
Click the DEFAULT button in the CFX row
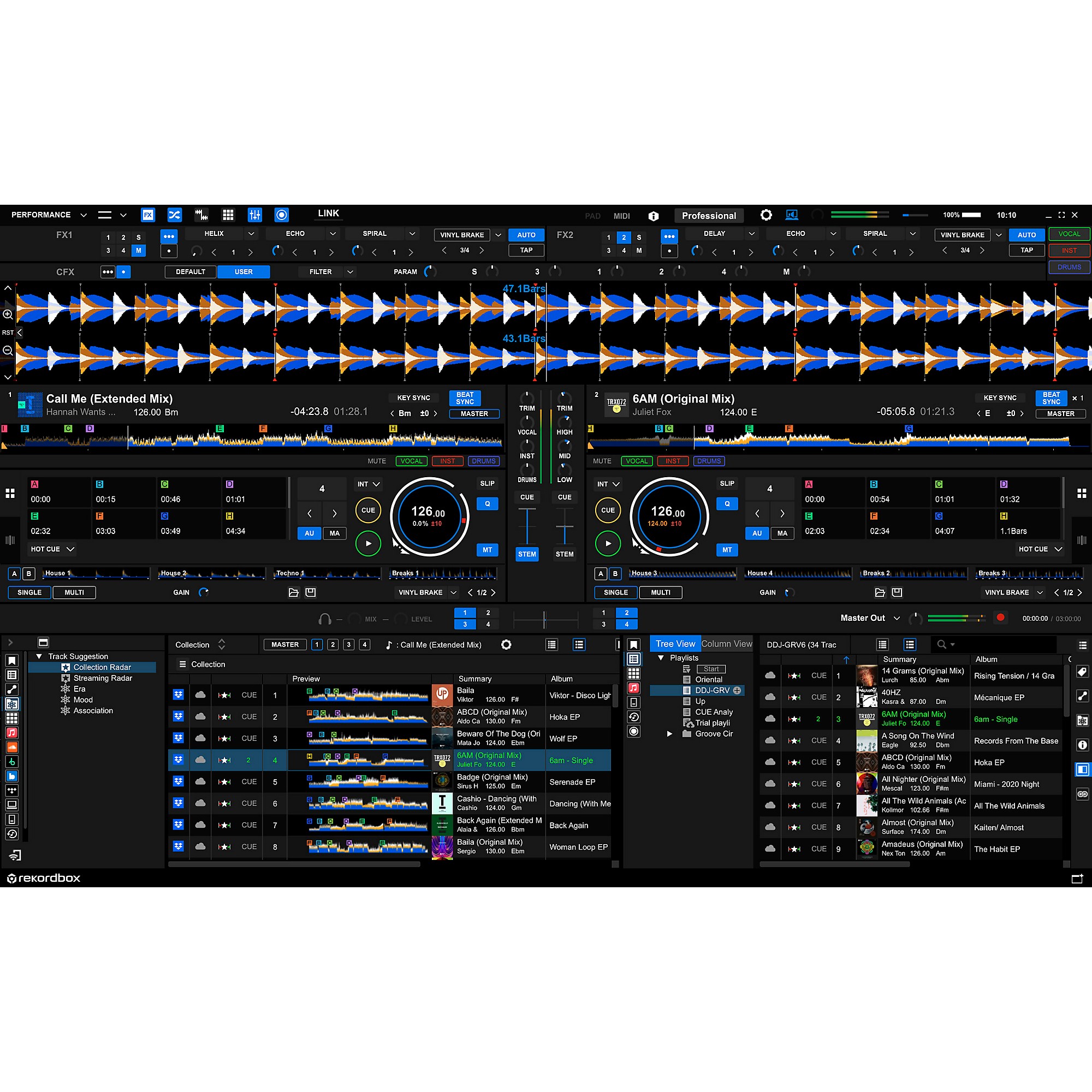point(190,272)
